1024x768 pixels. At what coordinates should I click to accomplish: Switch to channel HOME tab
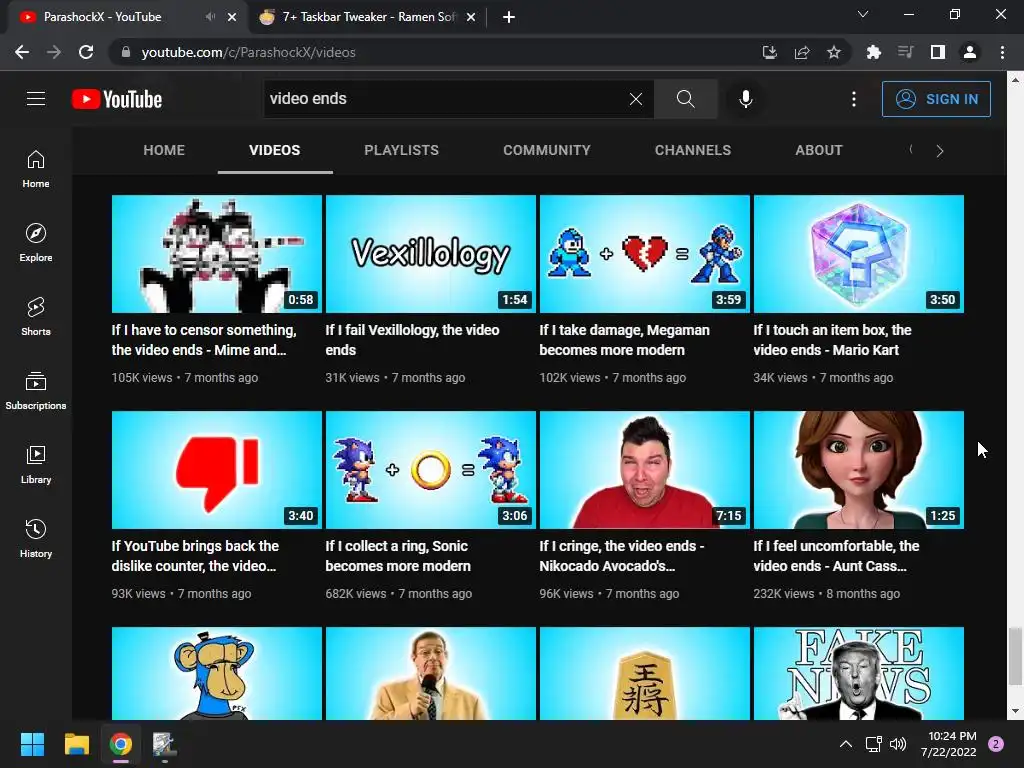[x=164, y=150]
